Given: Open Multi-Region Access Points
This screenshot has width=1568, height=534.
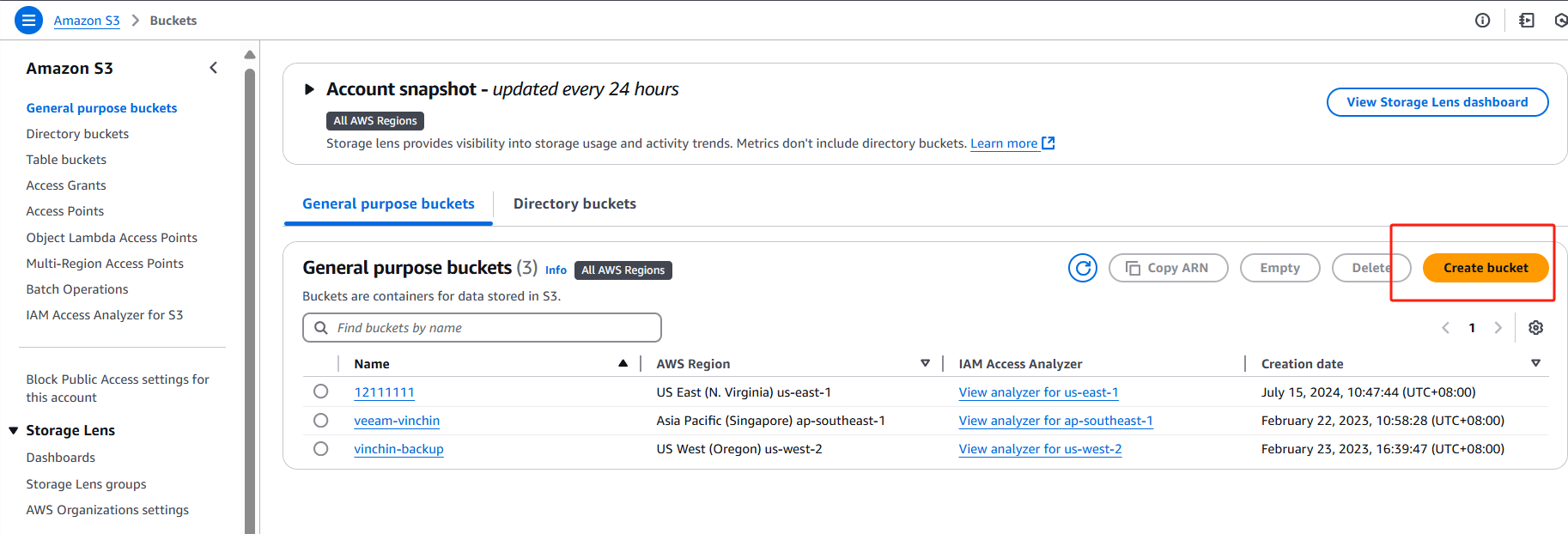Looking at the screenshot, I should click(x=105, y=264).
